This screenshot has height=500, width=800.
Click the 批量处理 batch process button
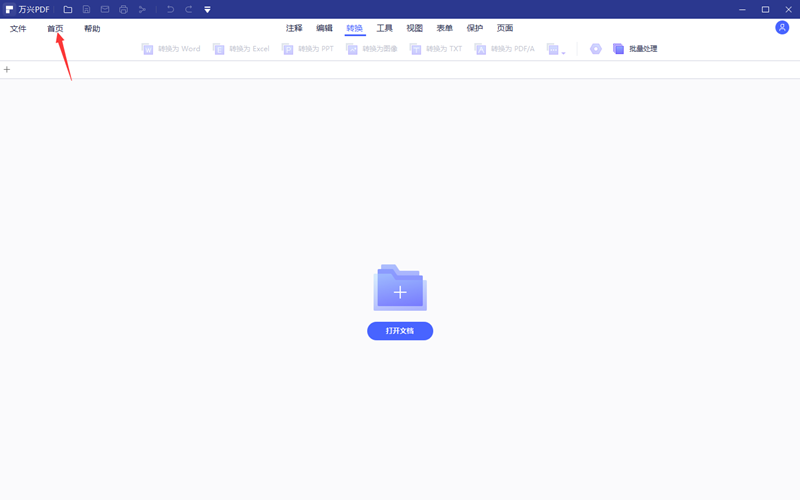[x=635, y=49]
